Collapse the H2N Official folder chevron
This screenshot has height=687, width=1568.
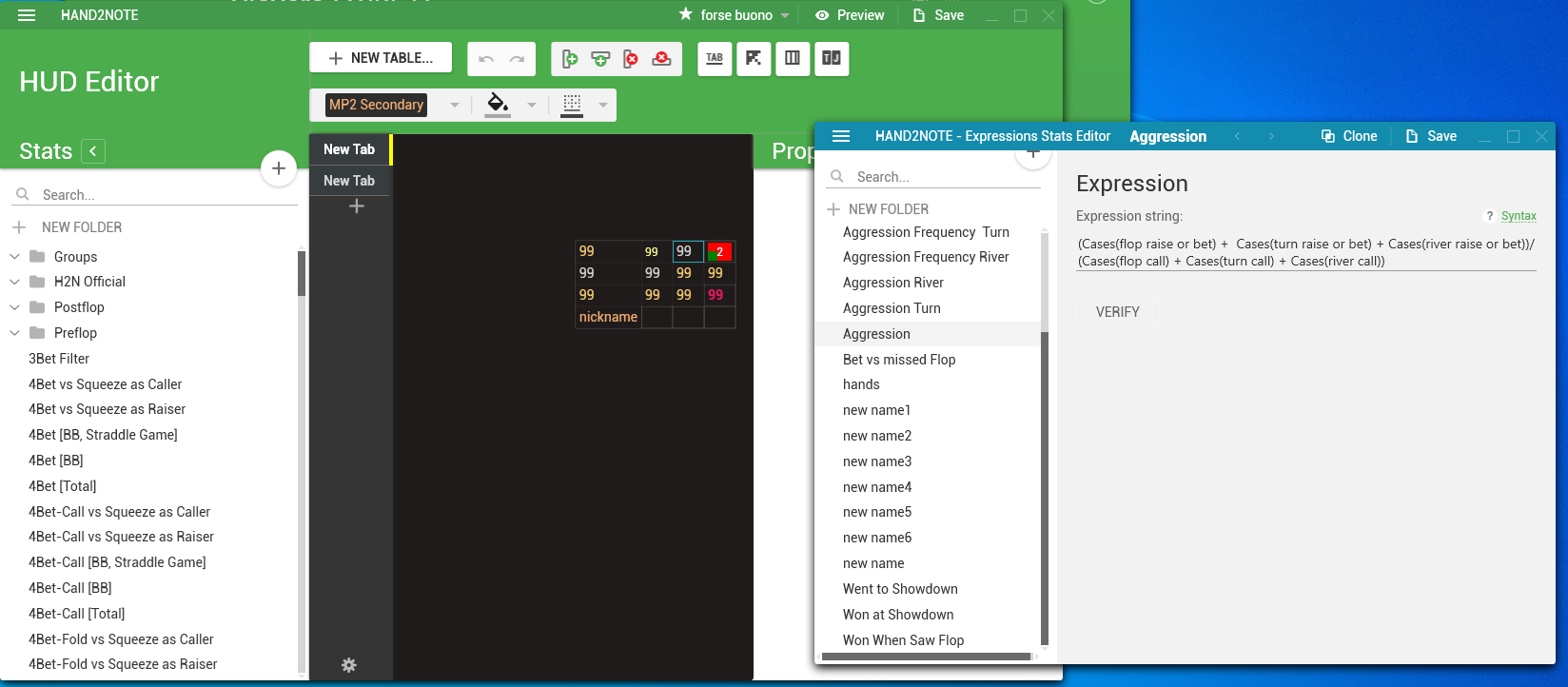click(x=14, y=281)
